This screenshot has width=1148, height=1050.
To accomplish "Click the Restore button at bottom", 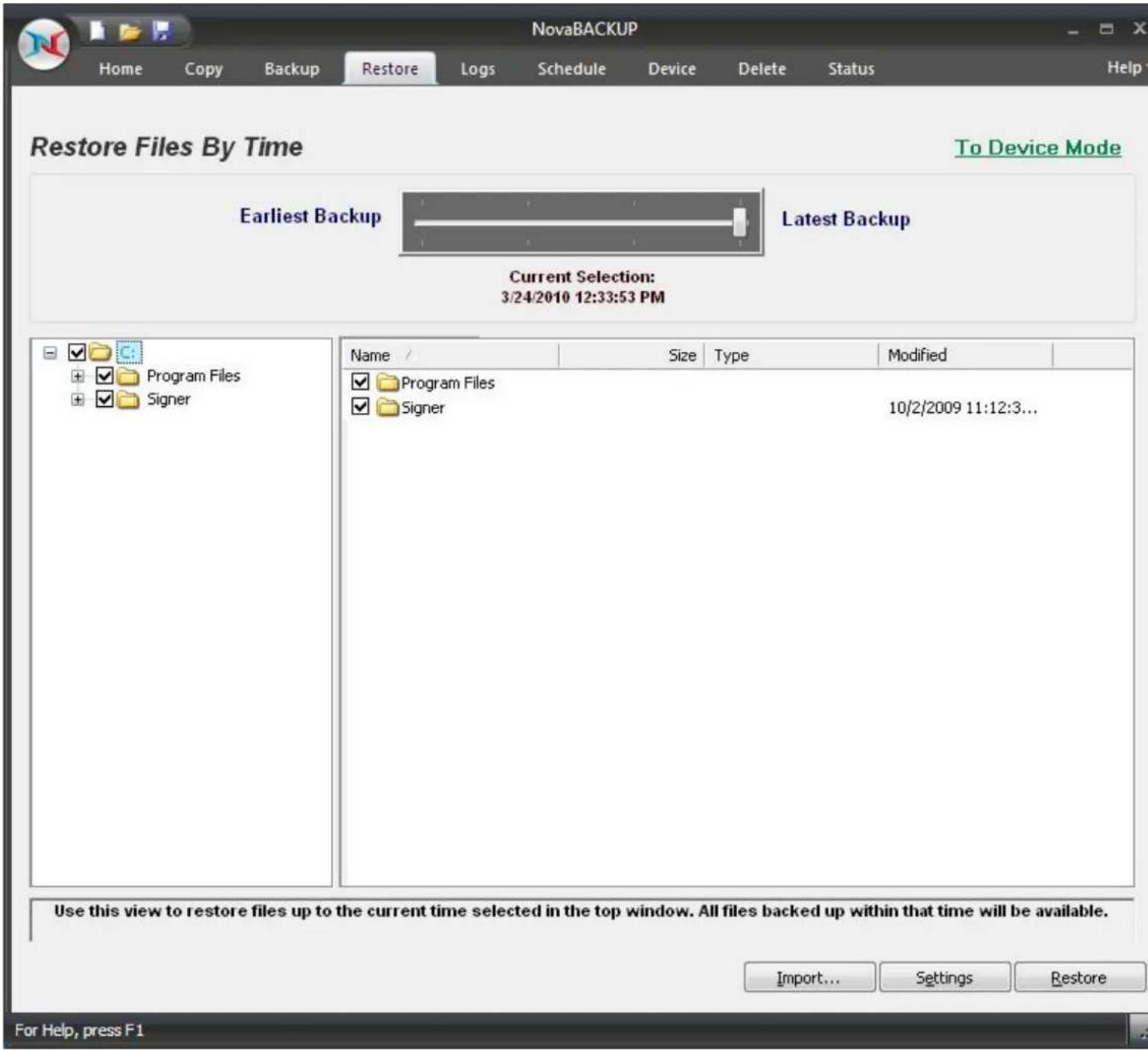I will point(1079,978).
